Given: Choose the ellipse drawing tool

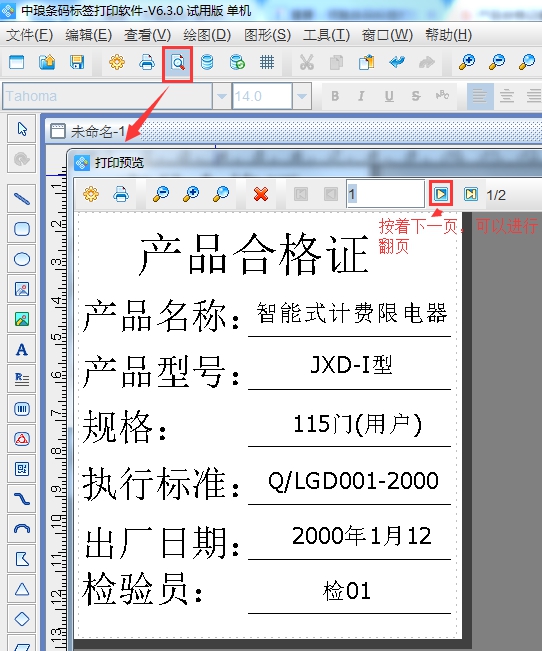Looking at the screenshot, I should click(x=22, y=259).
